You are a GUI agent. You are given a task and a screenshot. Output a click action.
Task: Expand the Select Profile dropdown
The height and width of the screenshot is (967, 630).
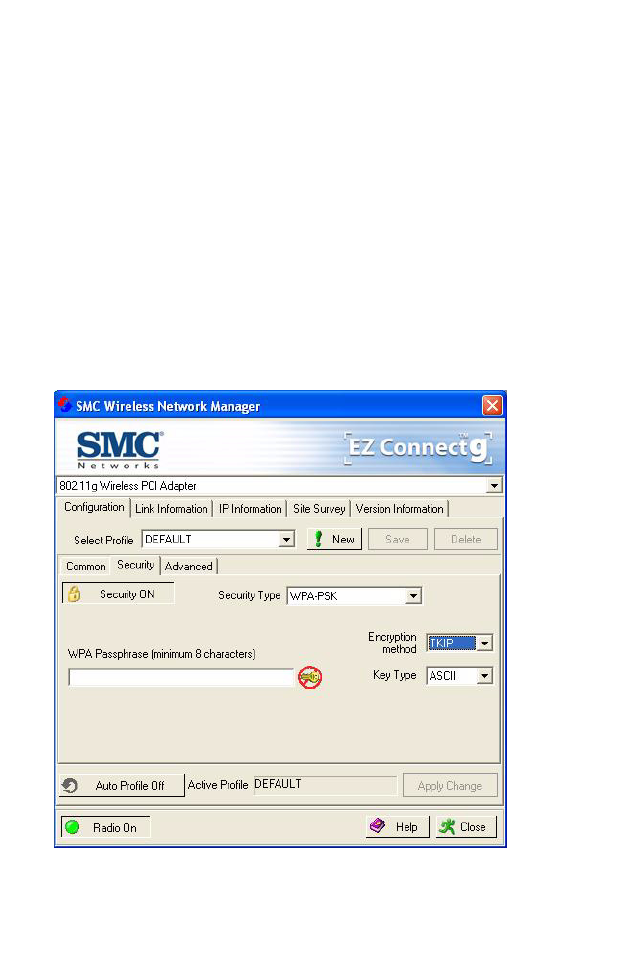(x=286, y=540)
